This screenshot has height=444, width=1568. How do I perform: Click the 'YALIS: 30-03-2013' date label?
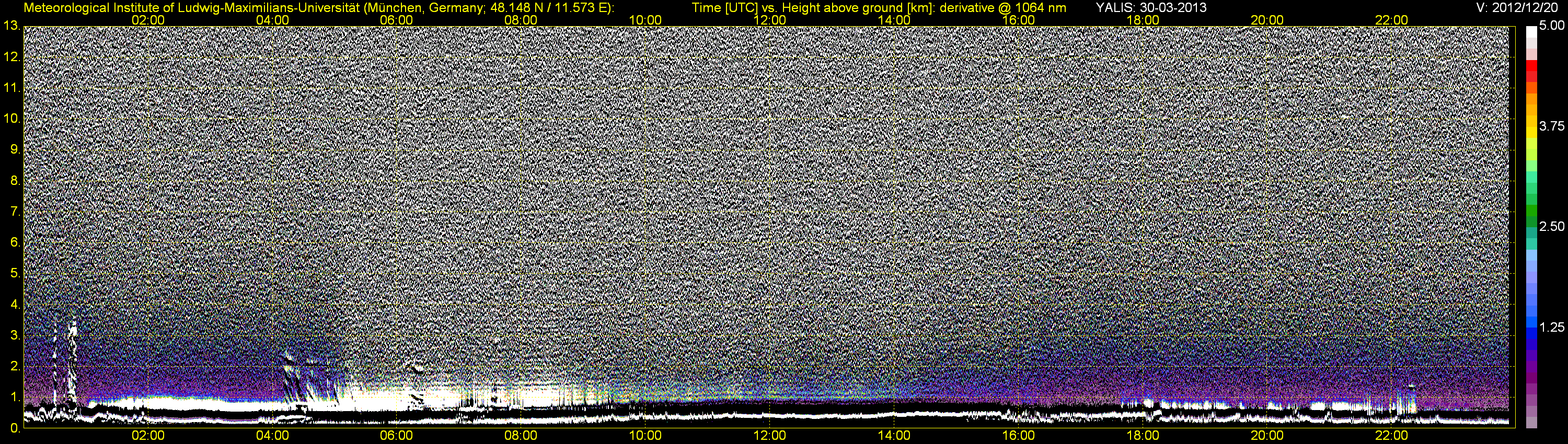[1151, 8]
